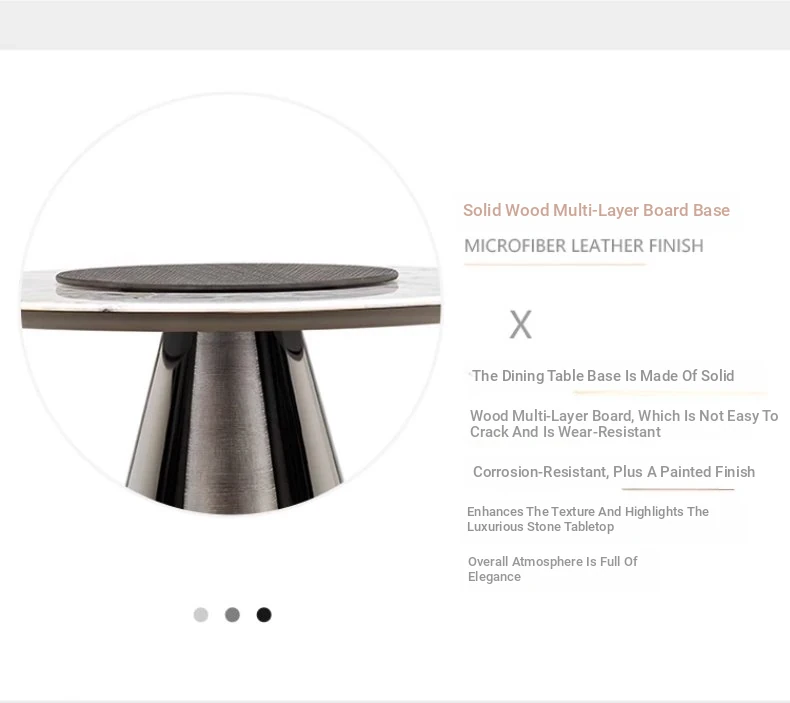Click the circular table product image
This screenshot has height=703, width=790.
(230, 304)
